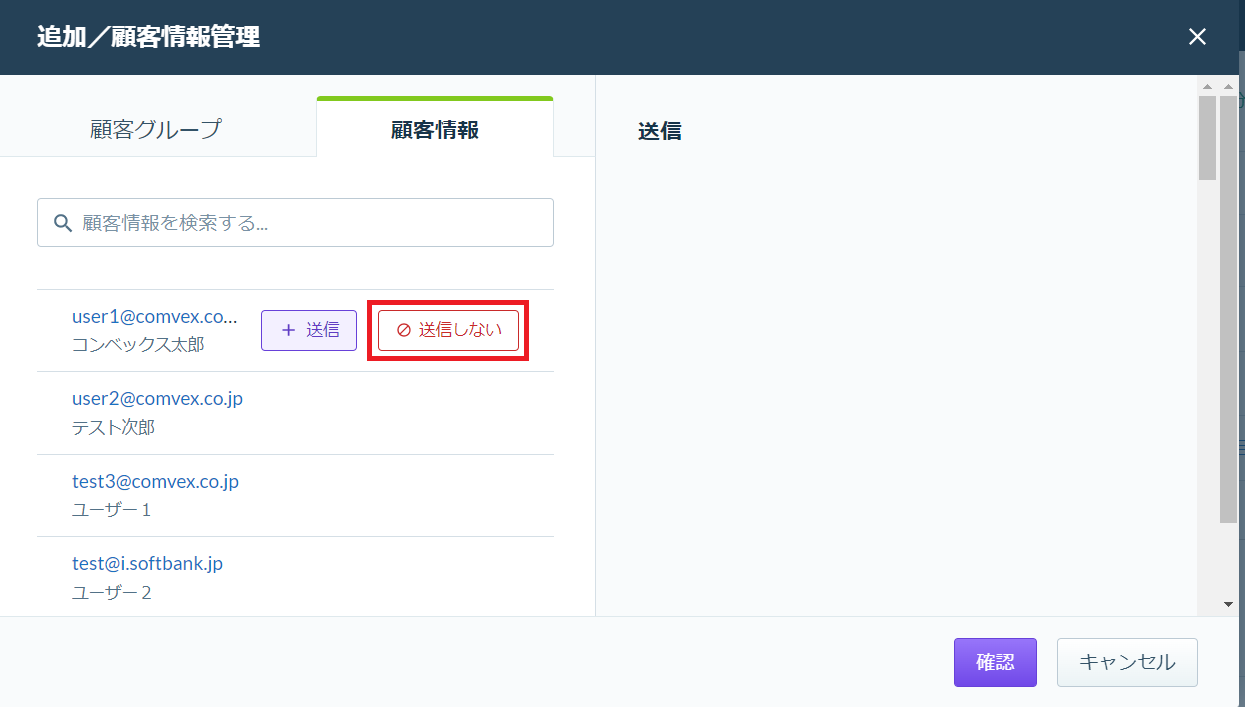Click 送信 button for user1

[309, 330]
